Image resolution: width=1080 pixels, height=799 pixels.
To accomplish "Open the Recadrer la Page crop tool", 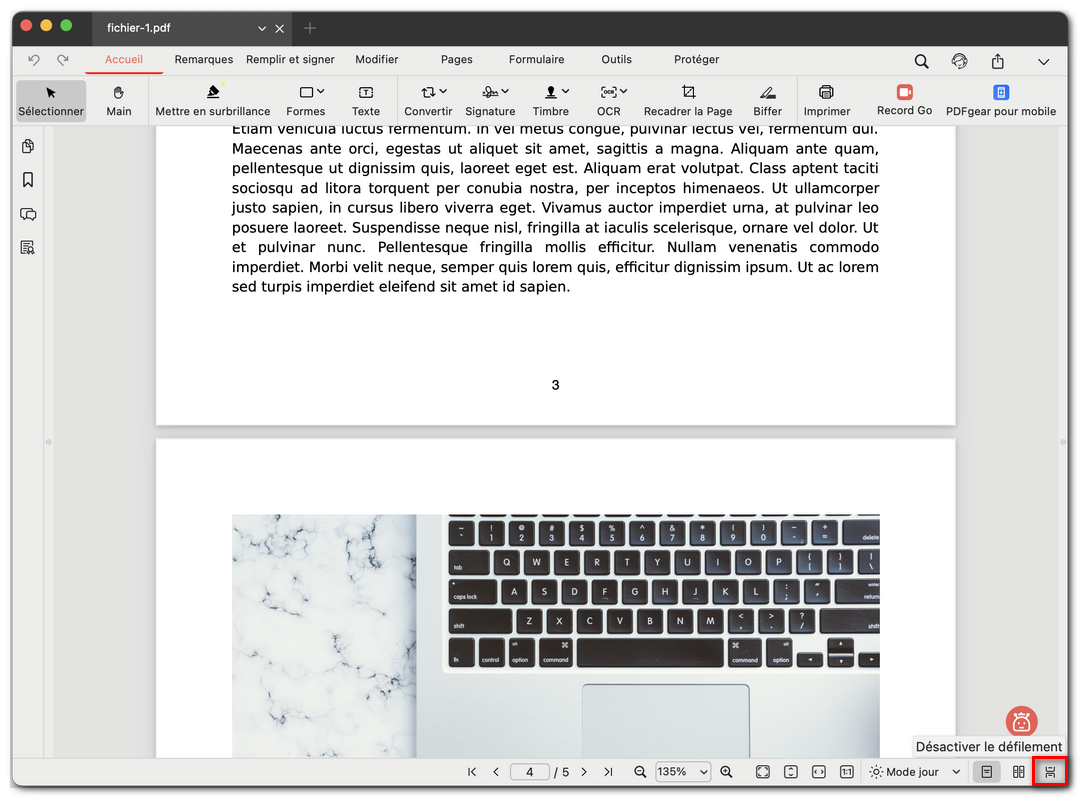I will click(x=688, y=100).
